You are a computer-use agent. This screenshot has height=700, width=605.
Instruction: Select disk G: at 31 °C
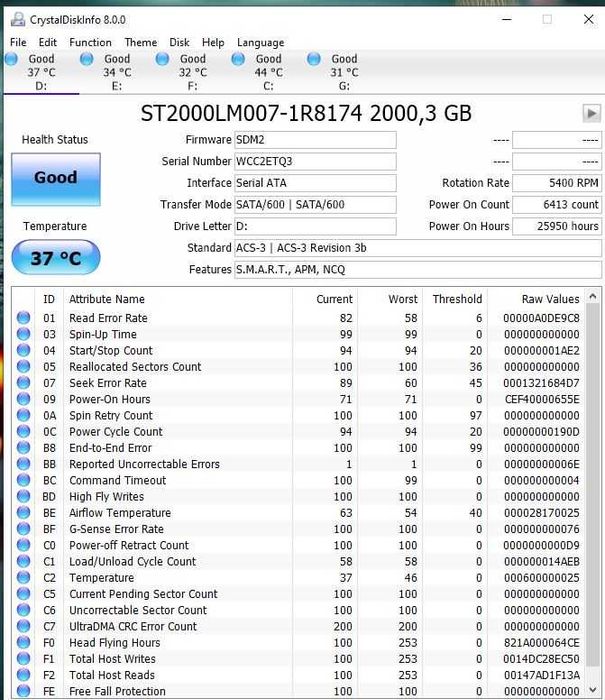click(344, 72)
